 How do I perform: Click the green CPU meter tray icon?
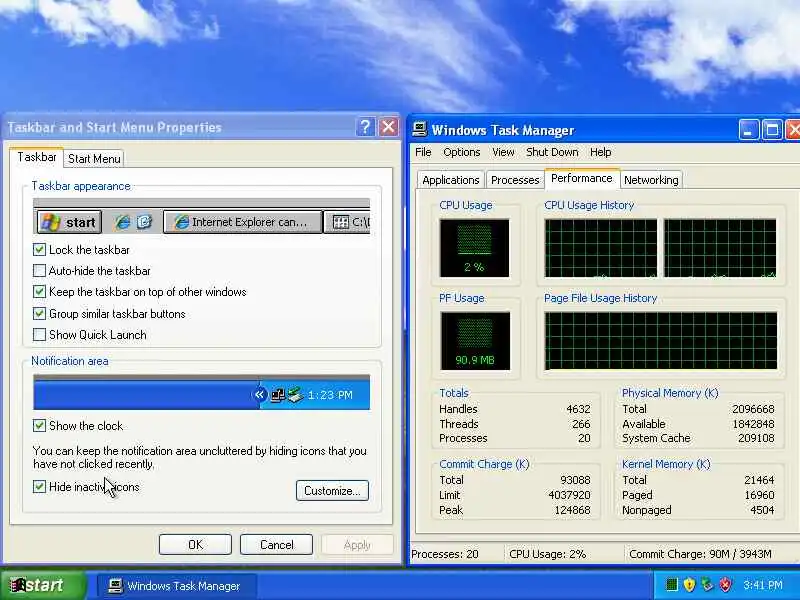click(x=671, y=585)
